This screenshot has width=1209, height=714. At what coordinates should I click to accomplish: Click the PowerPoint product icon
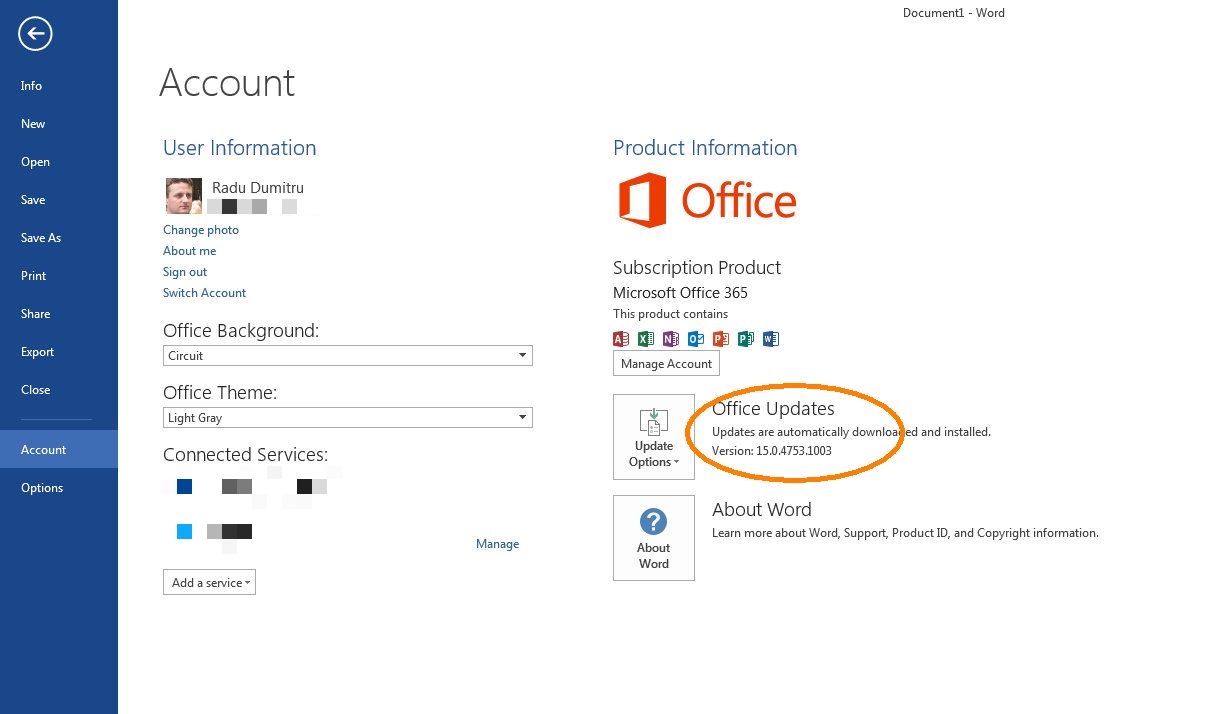click(x=721, y=339)
